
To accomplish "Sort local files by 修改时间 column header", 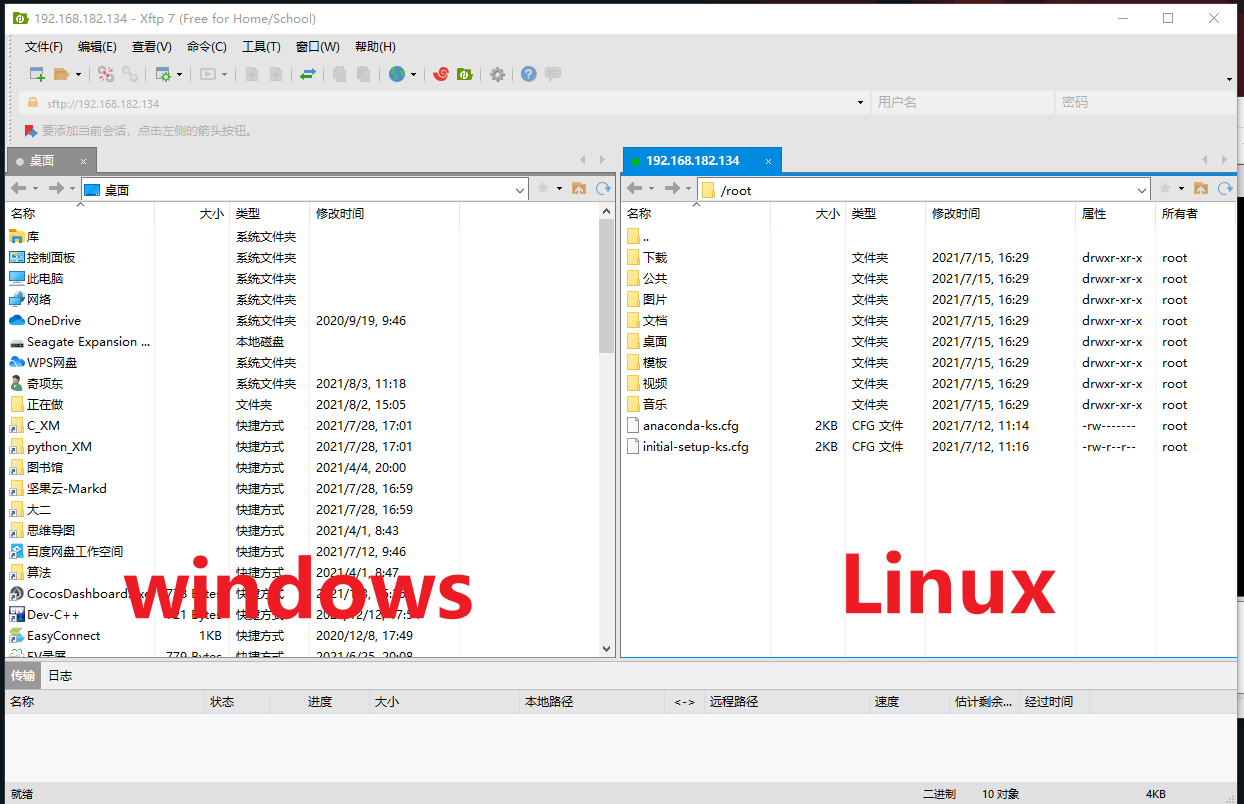I will point(384,214).
